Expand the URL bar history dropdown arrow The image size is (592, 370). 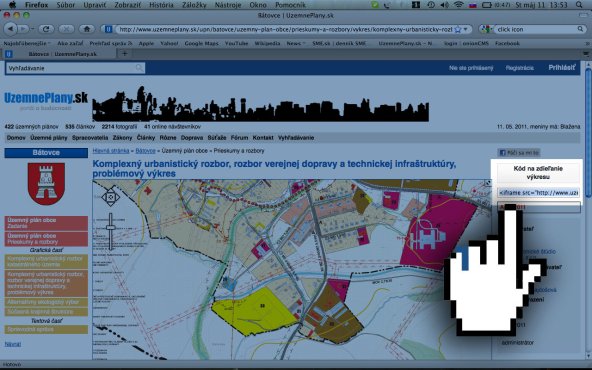coord(466,29)
